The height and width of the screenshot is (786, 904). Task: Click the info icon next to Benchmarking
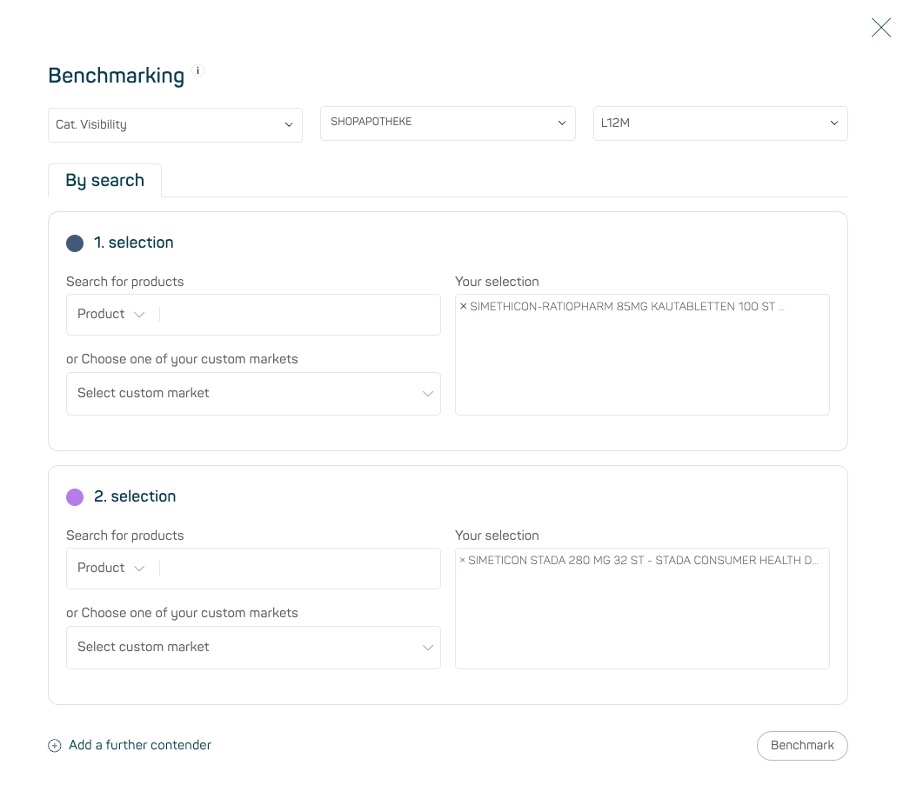(198, 71)
